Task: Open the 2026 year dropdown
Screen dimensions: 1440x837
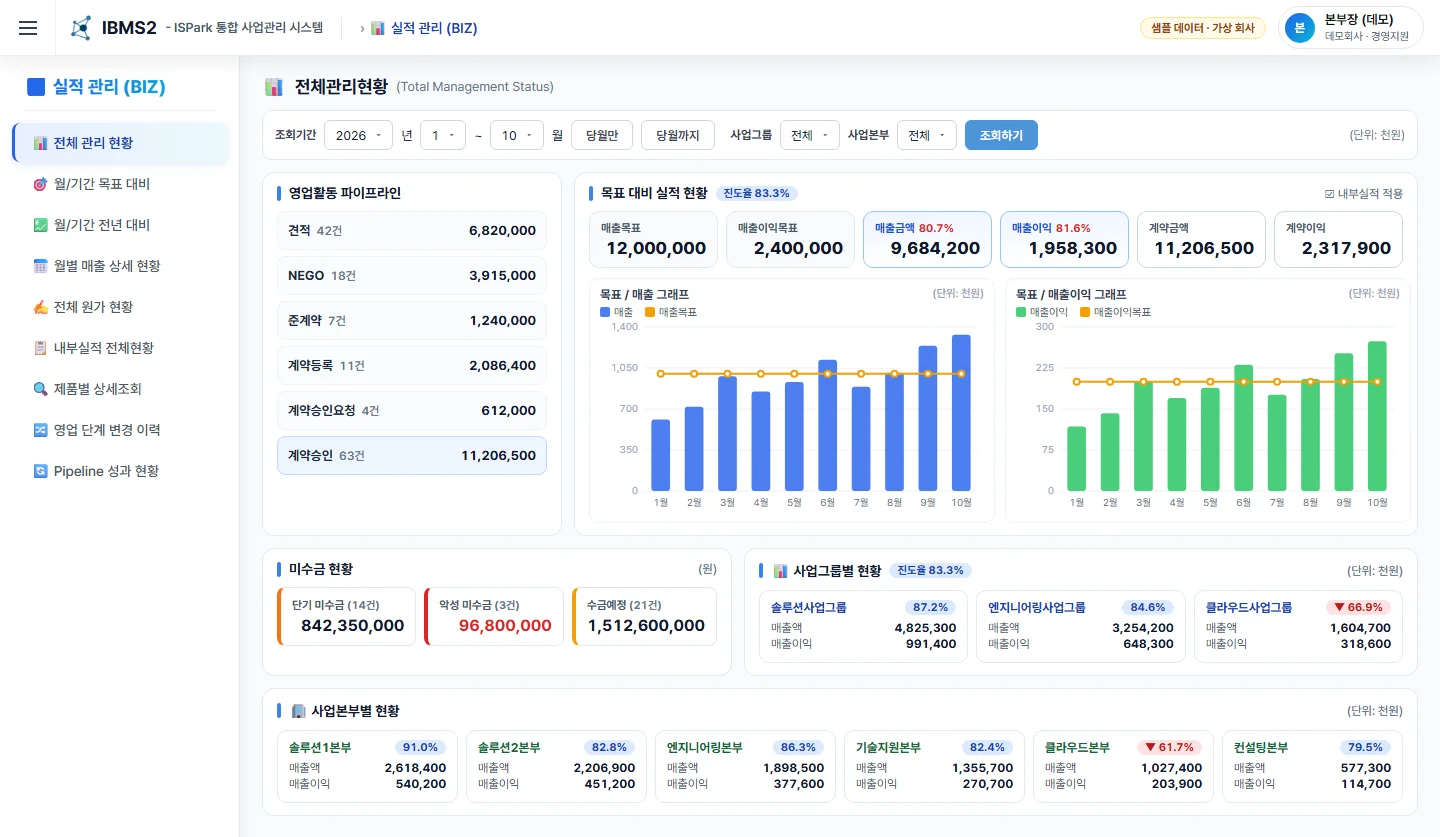Action: (358, 135)
